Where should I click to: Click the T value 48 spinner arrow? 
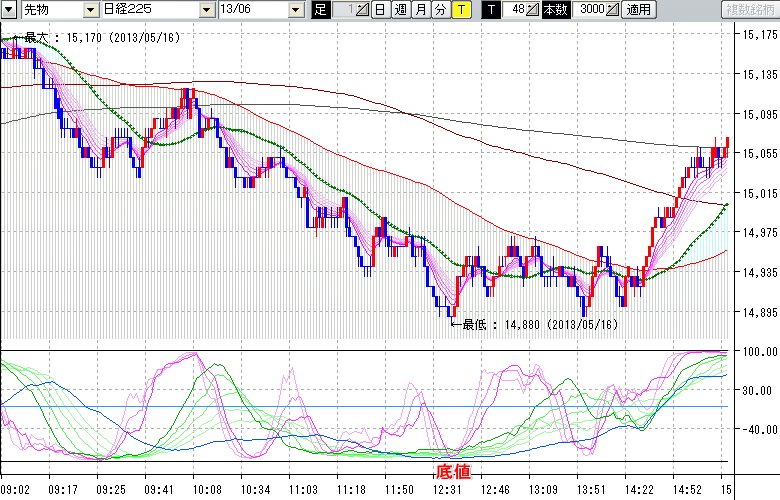[x=534, y=10]
